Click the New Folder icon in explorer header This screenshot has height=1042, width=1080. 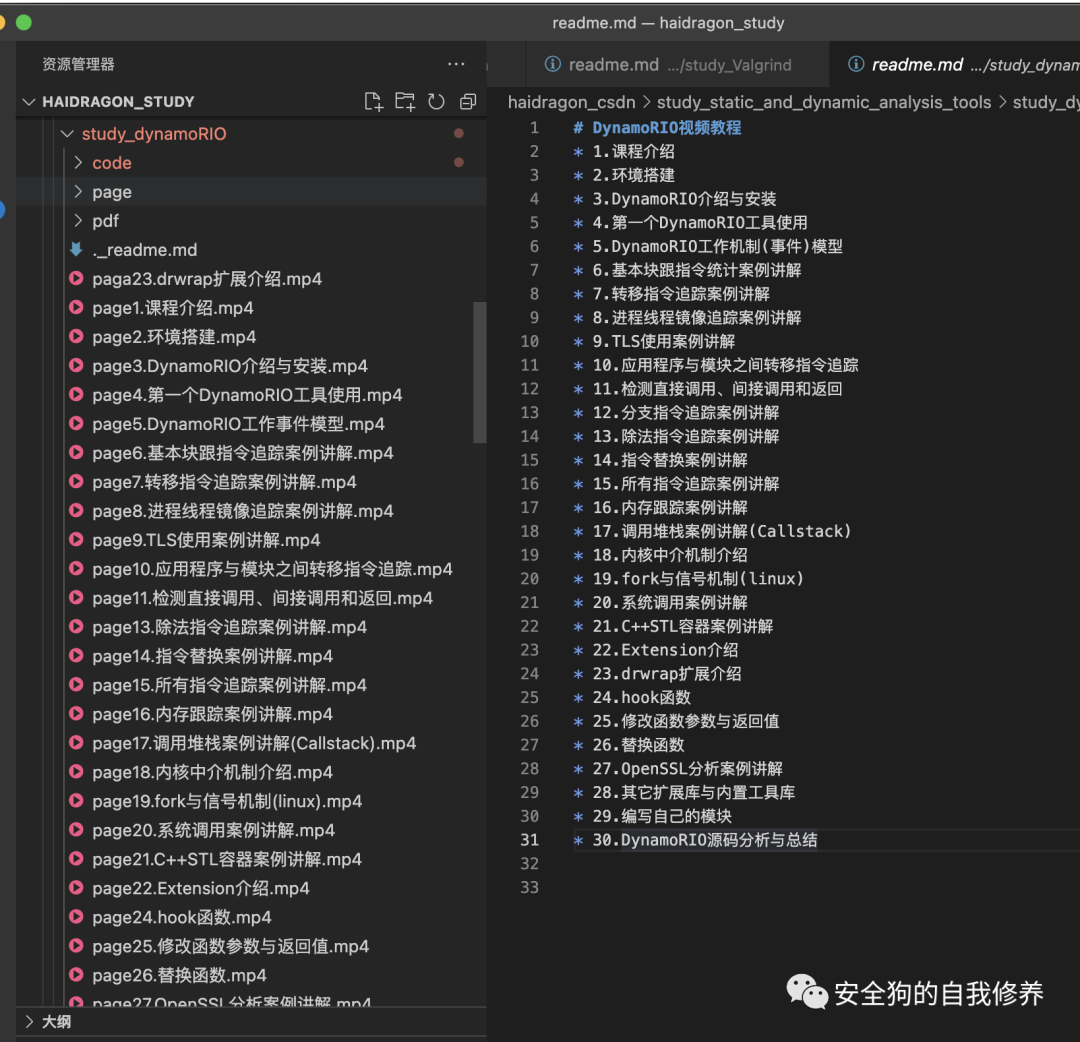[x=405, y=102]
